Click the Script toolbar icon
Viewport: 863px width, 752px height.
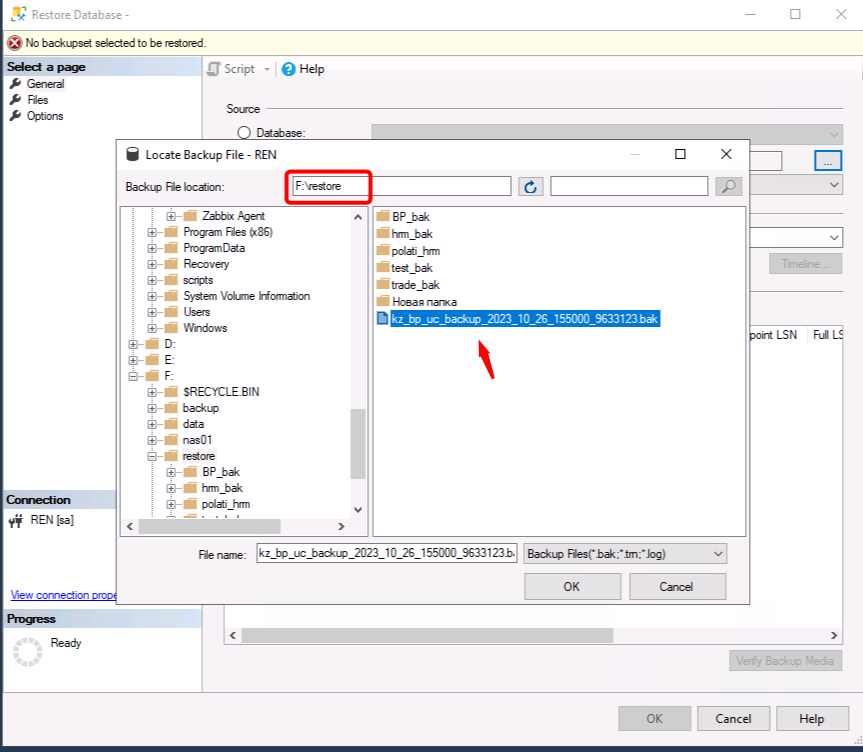pos(214,69)
